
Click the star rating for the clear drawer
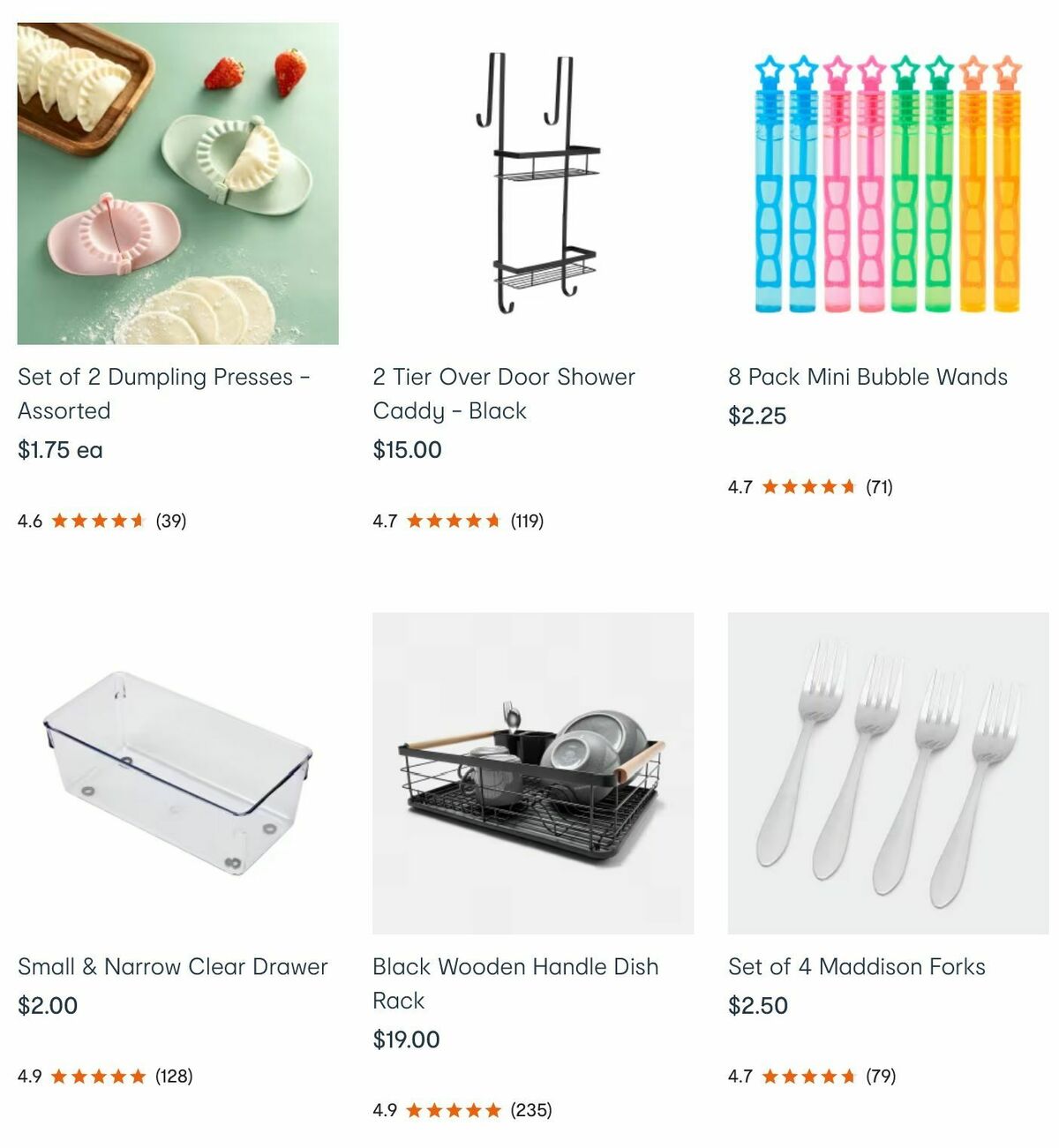click(x=100, y=1076)
